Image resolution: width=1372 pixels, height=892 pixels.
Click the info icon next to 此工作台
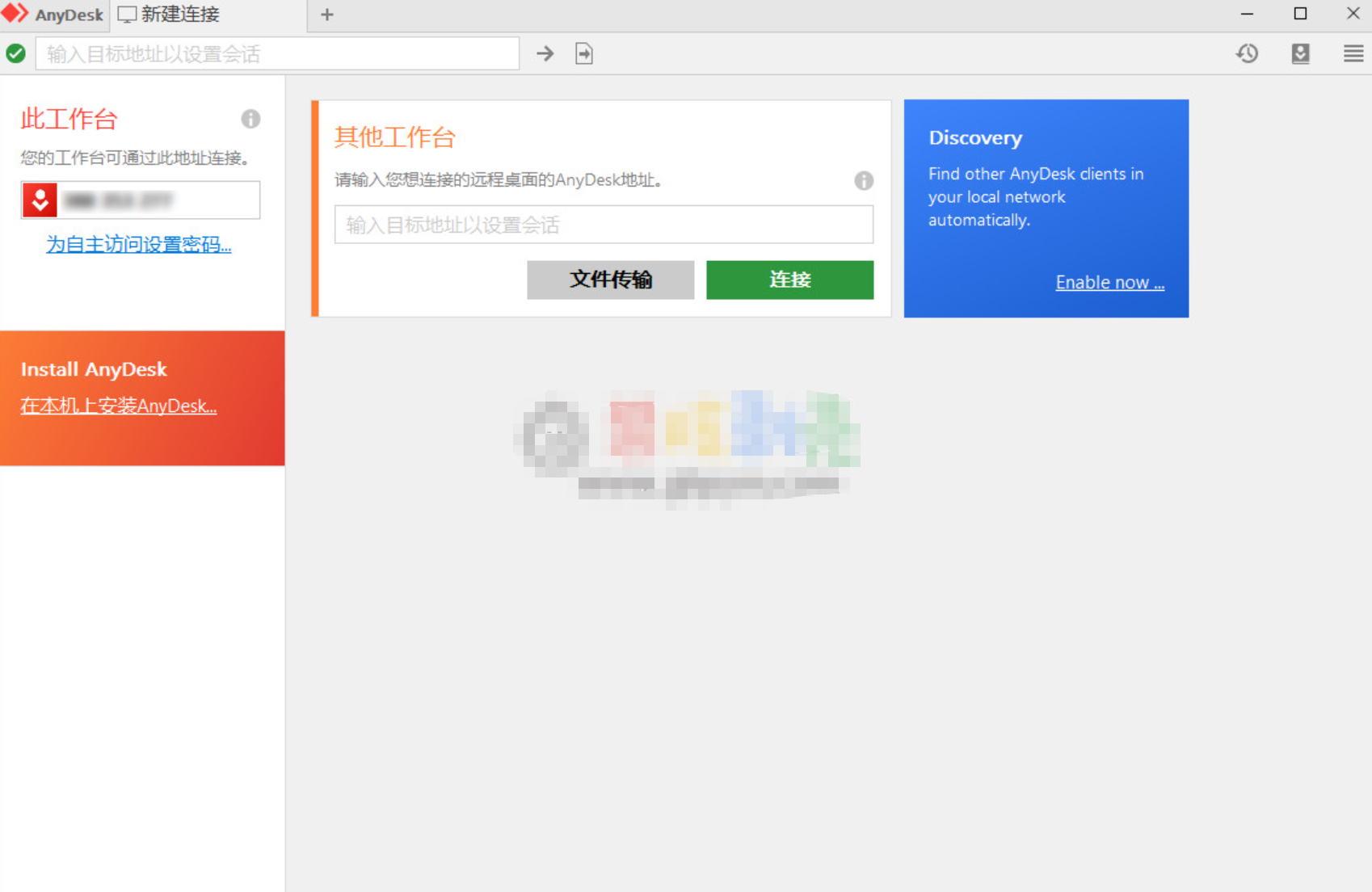[250, 119]
